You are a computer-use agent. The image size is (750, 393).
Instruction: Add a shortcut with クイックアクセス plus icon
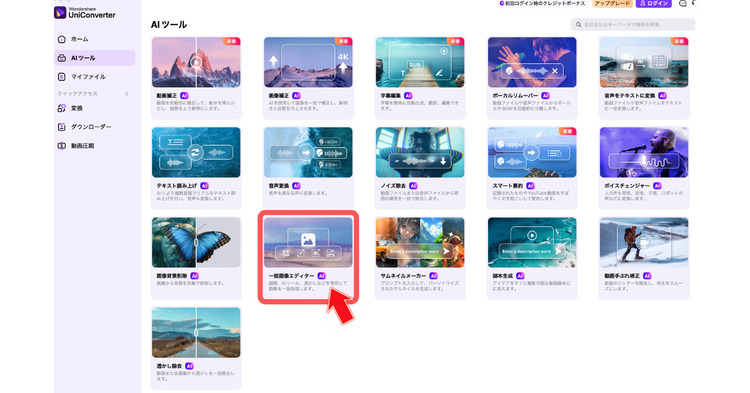(127, 94)
